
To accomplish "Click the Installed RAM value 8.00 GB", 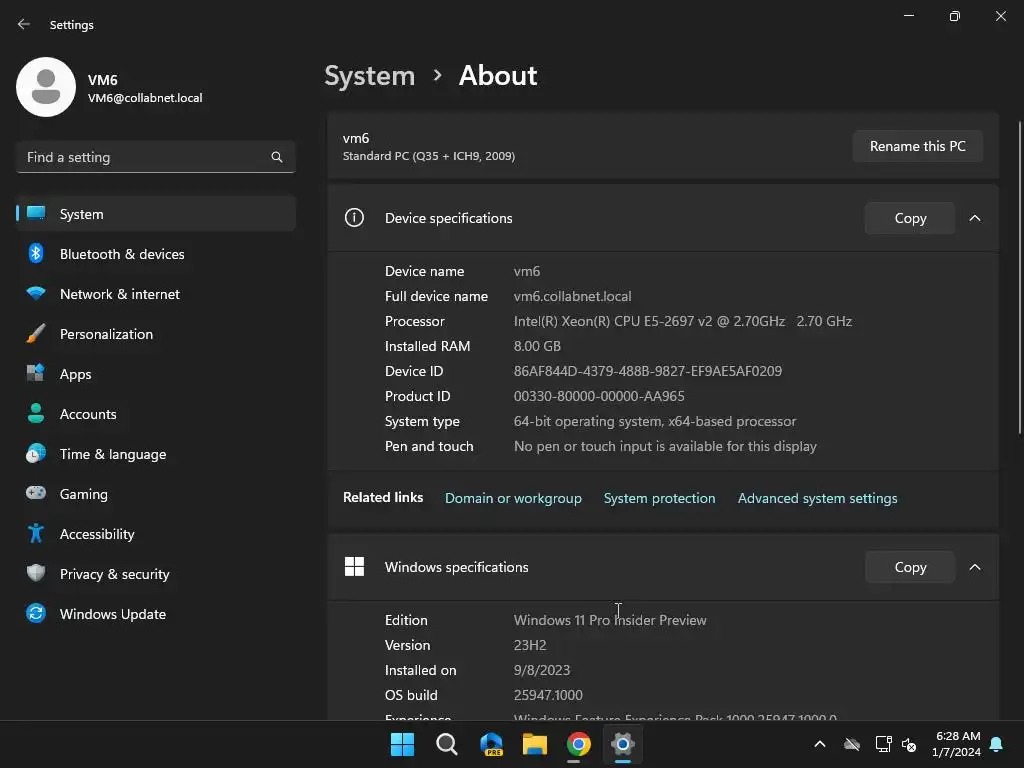I will (537, 346).
